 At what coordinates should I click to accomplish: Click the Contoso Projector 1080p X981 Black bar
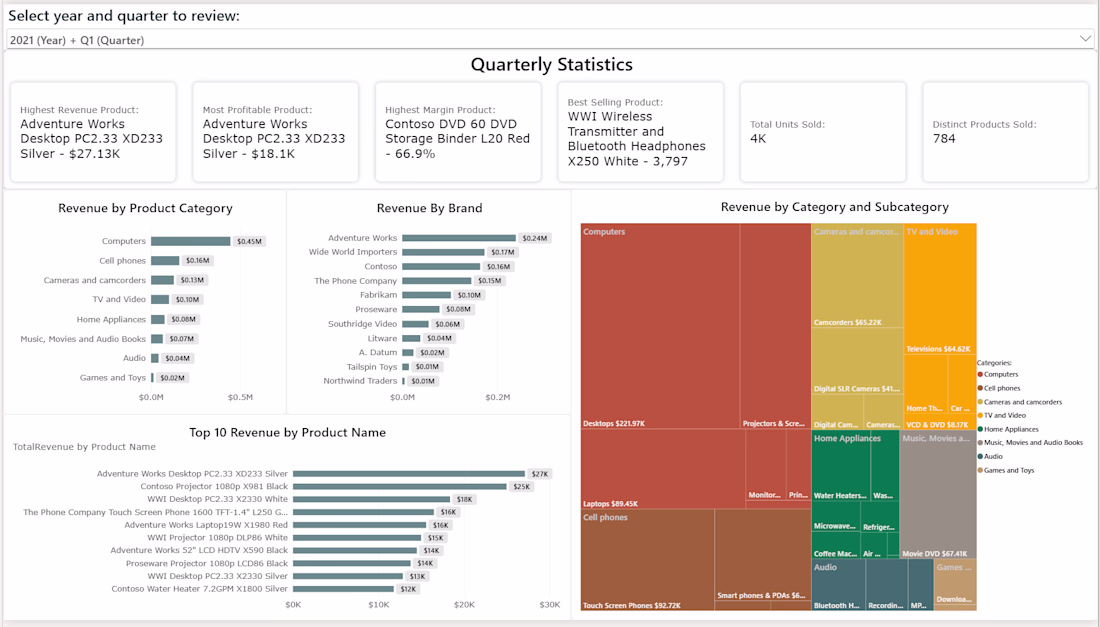pos(400,487)
